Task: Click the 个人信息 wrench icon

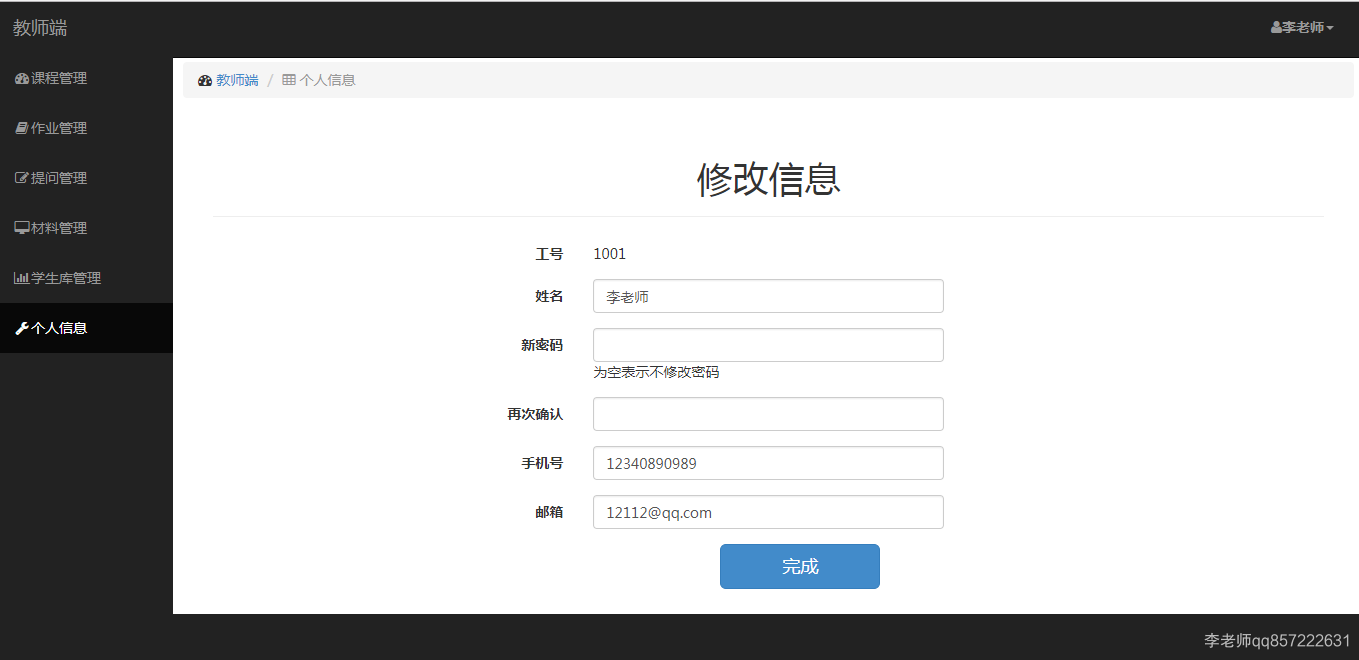Action: pyautogui.click(x=21, y=328)
